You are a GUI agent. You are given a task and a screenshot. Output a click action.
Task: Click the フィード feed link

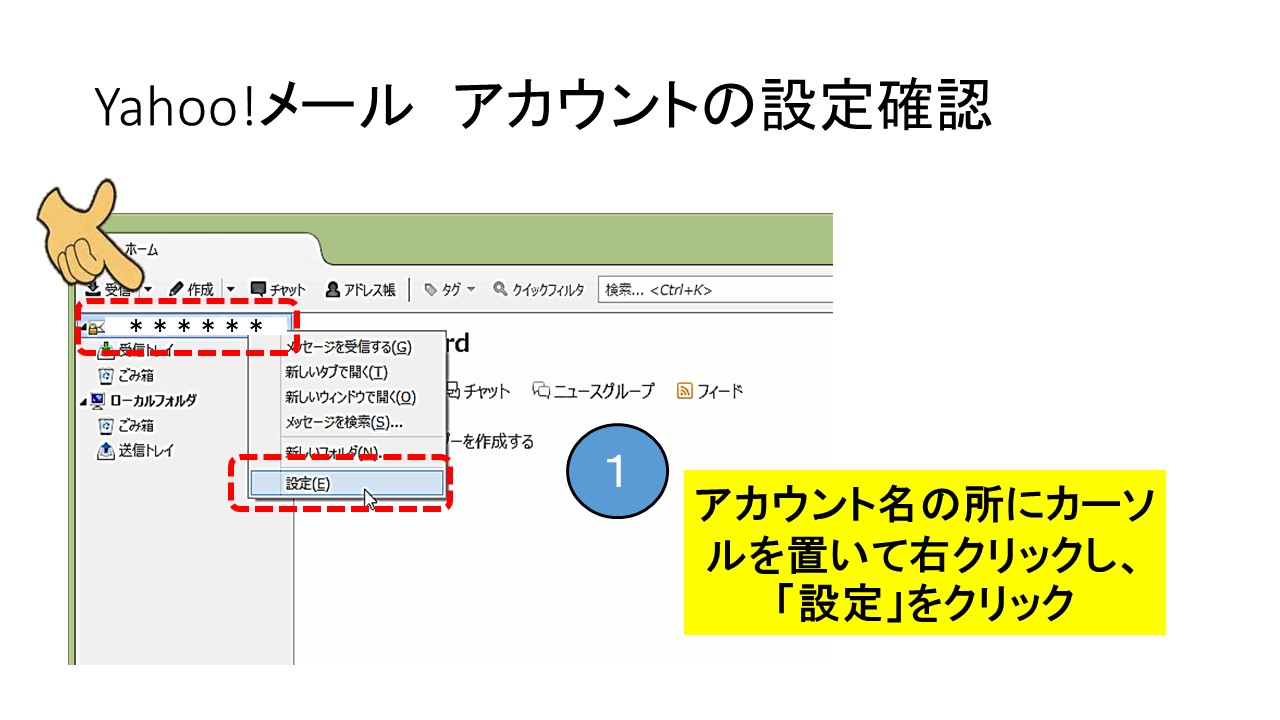721,391
